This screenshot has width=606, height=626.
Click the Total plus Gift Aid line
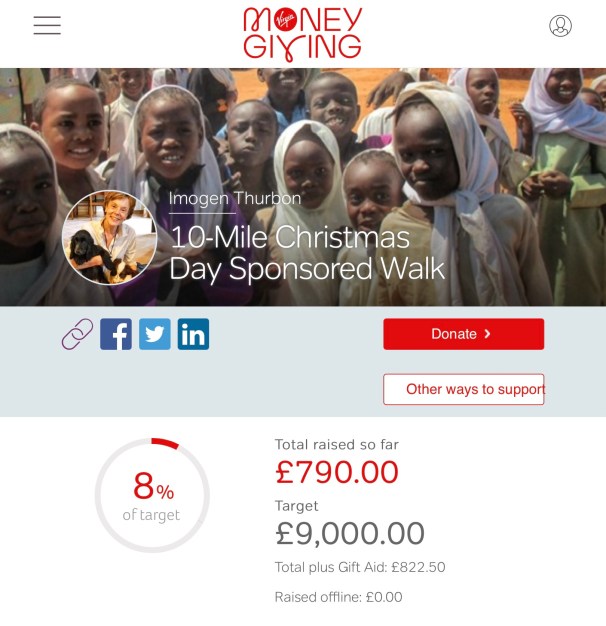360,567
